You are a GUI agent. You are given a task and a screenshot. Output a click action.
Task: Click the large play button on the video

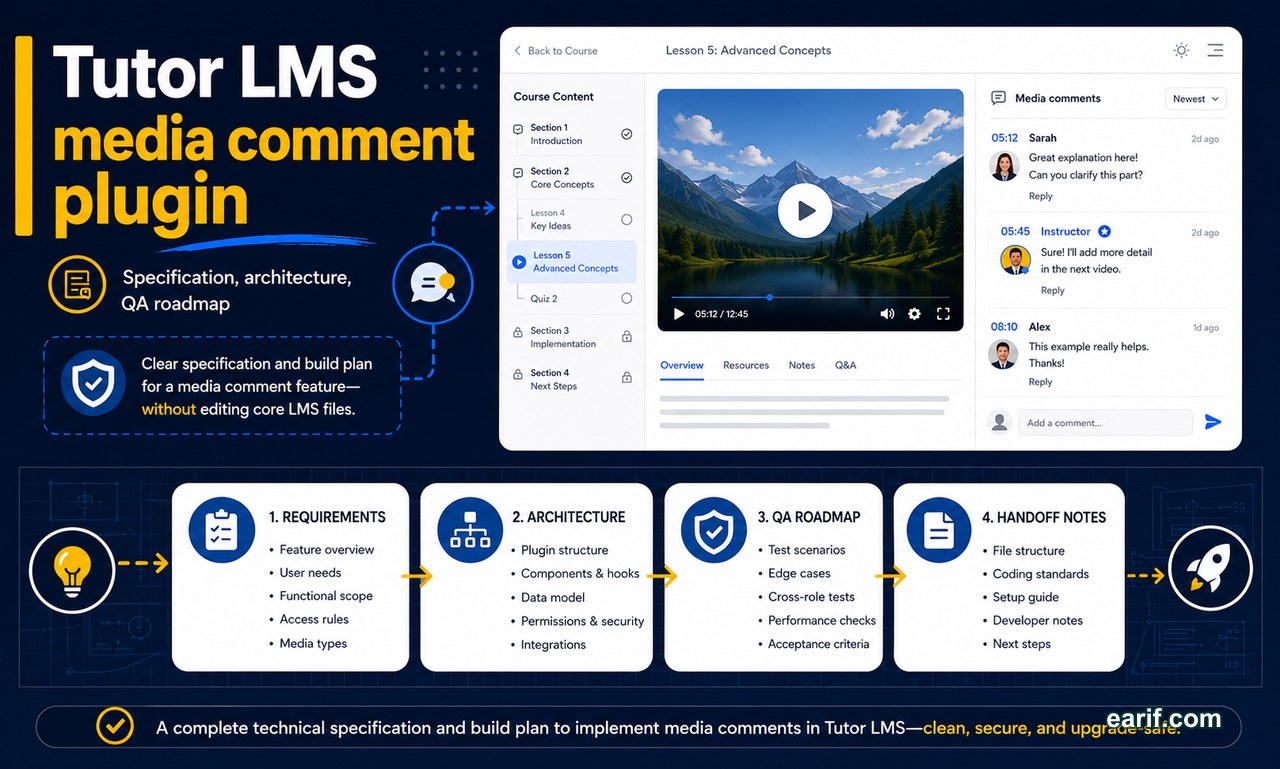point(805,210)
